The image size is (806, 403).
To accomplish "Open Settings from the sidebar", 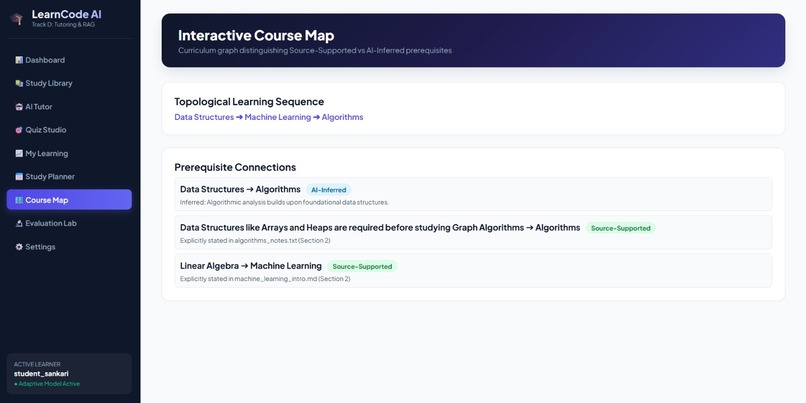I will [69, 247].
